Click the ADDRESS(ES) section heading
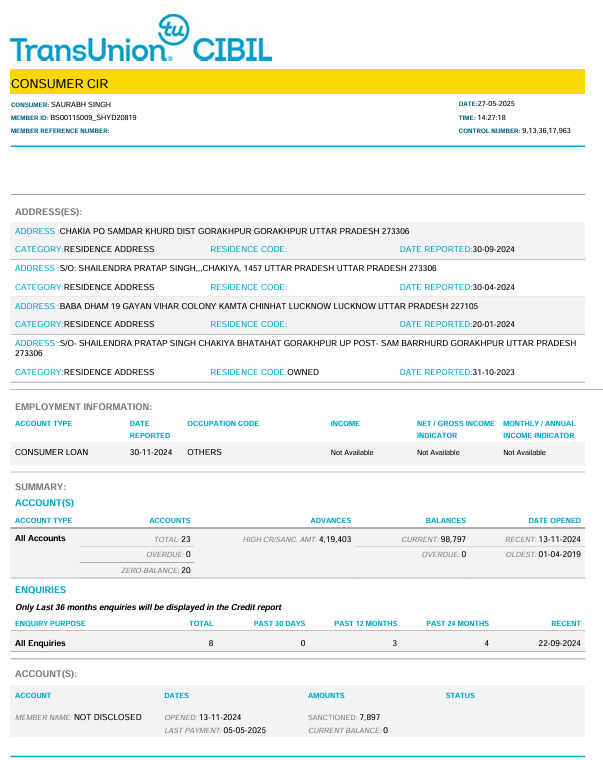The image size is (603, 760). pos(48,211)
